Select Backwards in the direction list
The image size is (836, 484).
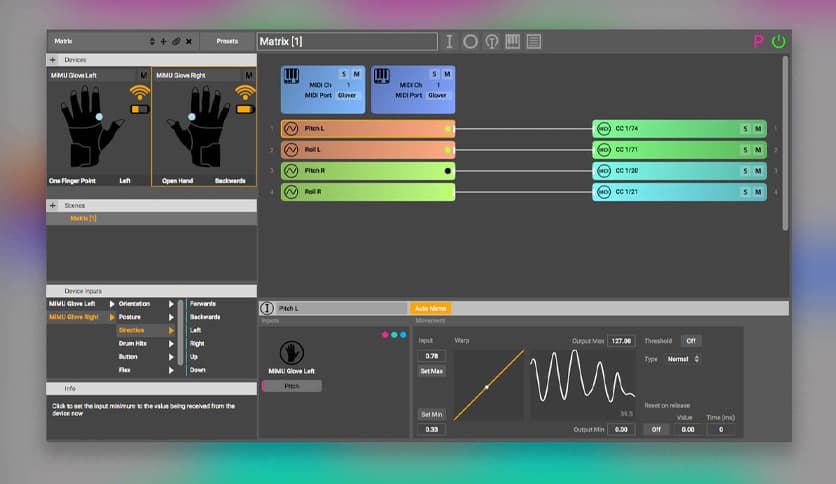(x=205, y=317)
